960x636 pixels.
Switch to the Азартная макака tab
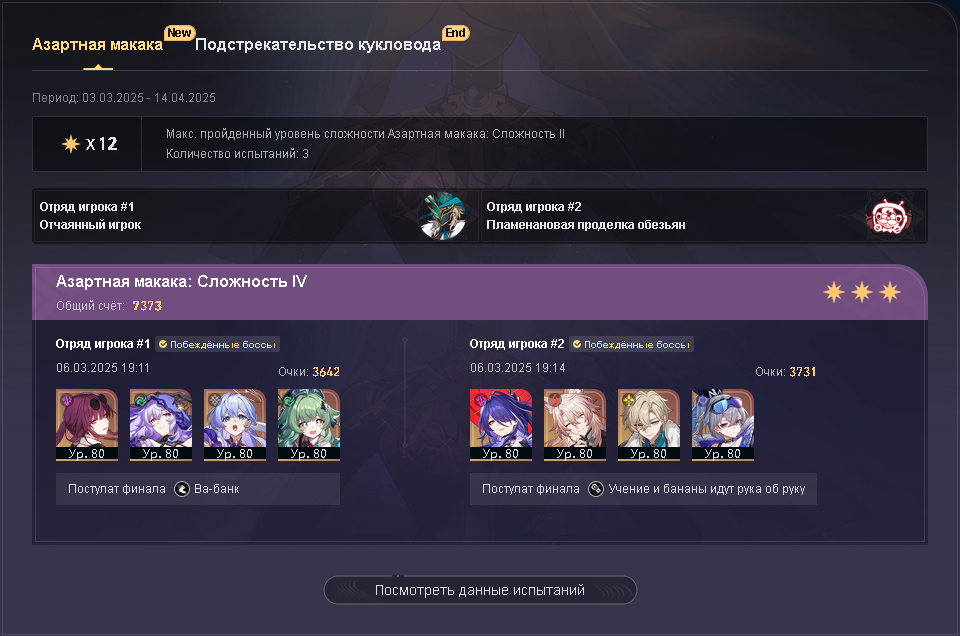tap(97, 45)
